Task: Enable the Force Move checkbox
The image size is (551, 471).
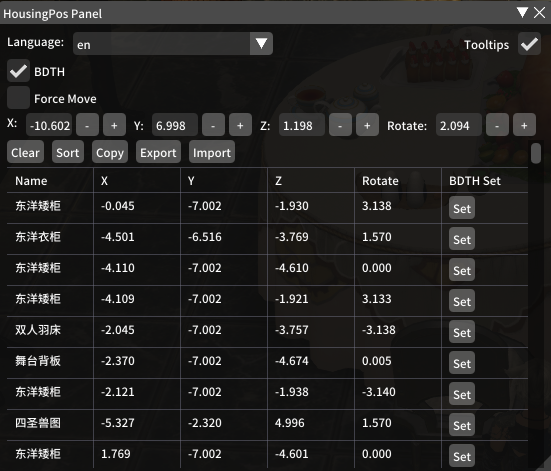Action: pos(18,98)
